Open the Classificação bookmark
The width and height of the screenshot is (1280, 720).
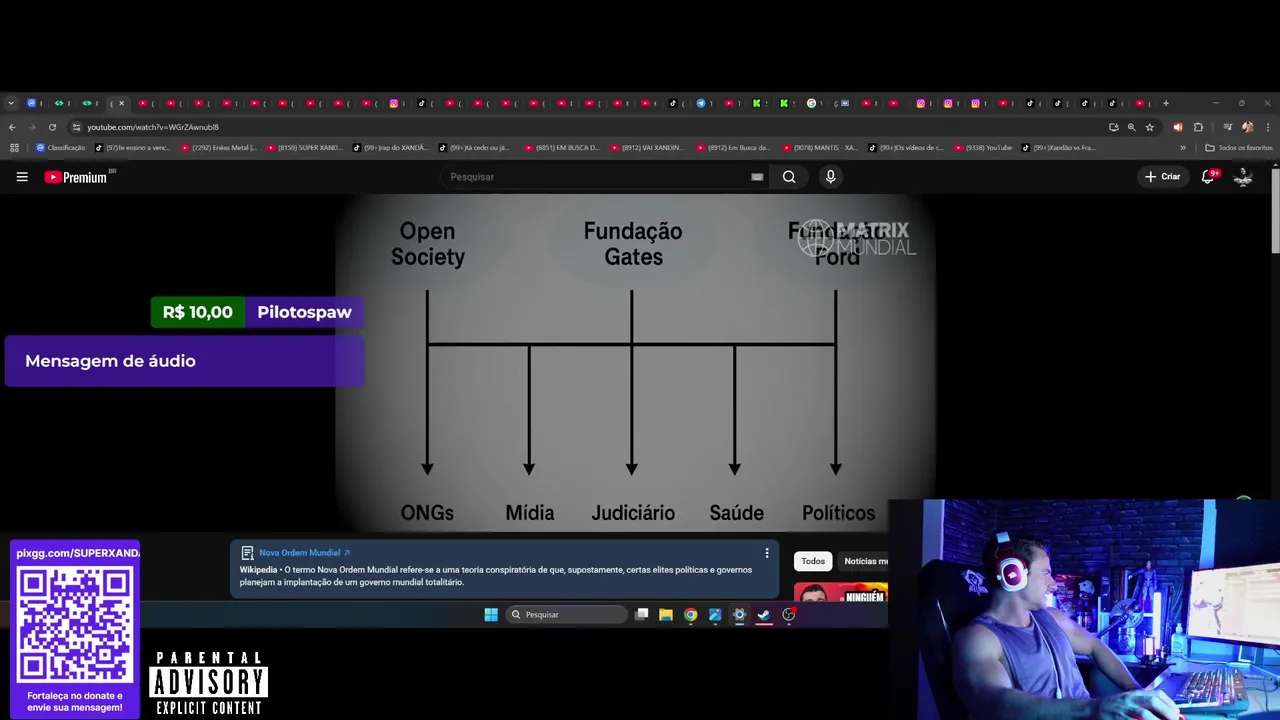coord(60,148)
